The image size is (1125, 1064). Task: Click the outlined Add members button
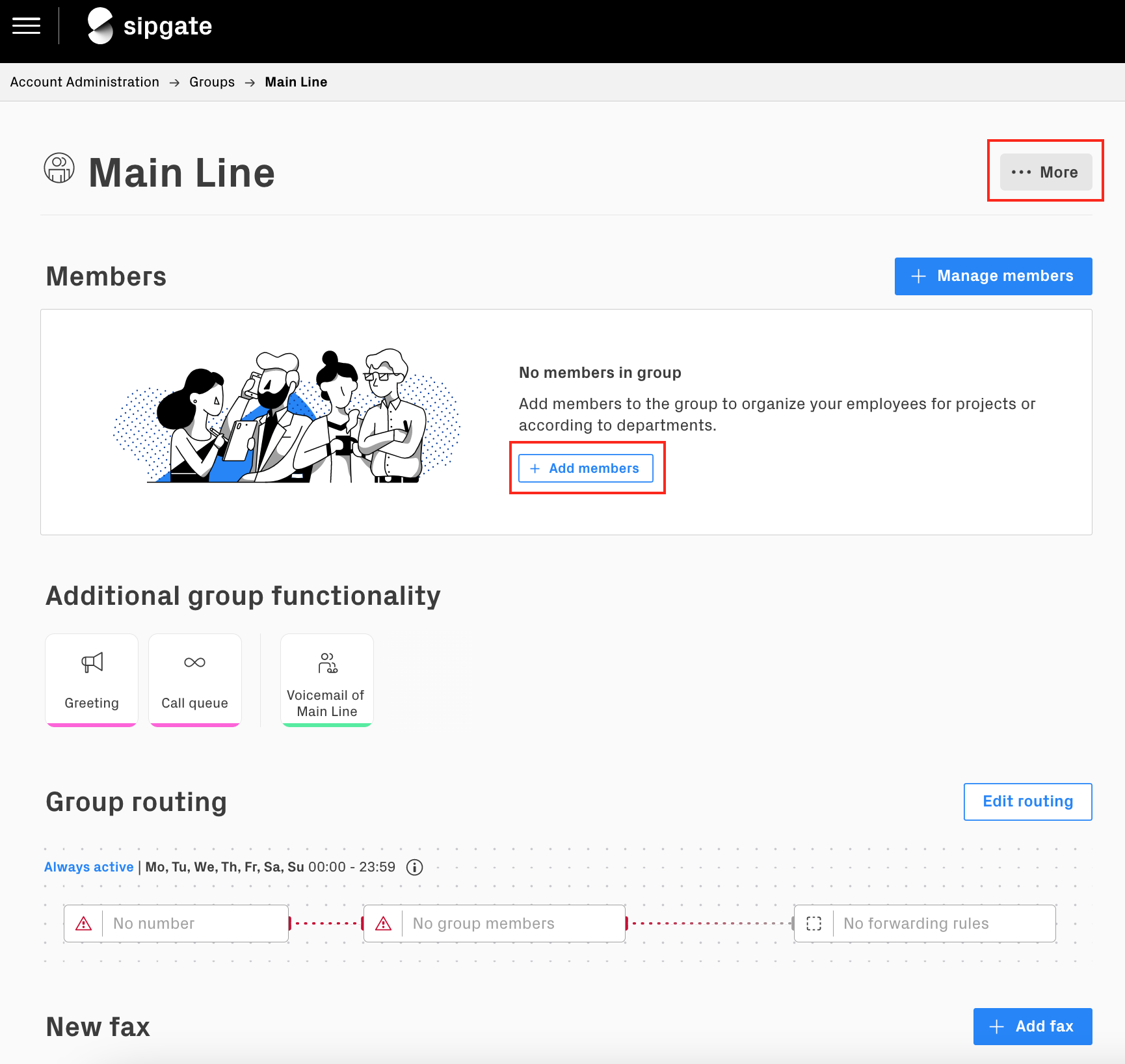click(586, 468)
